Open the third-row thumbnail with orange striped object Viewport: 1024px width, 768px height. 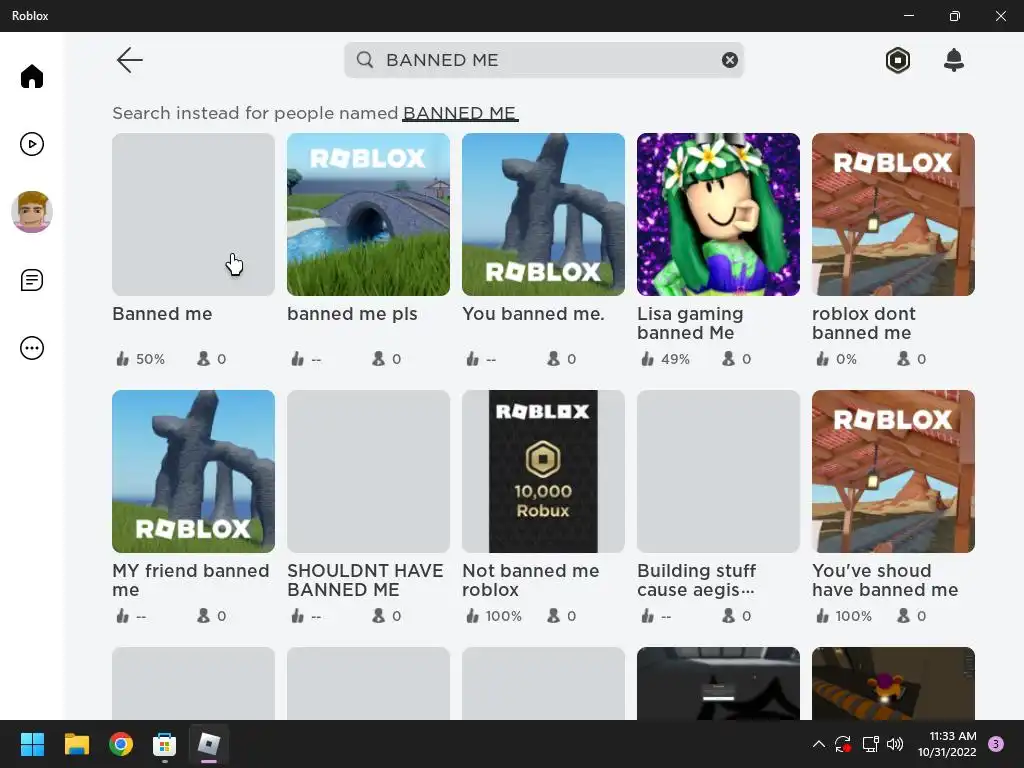click(893, 684)
